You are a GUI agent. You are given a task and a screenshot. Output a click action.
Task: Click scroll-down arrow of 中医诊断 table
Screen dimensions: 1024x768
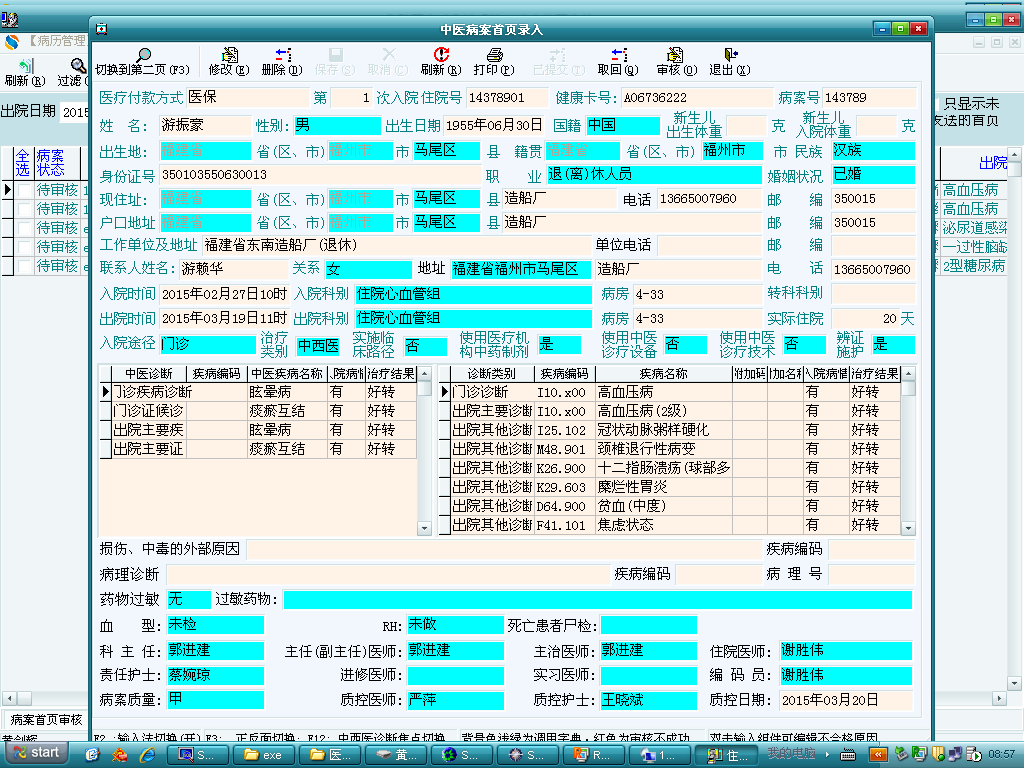click(x=424, y=528)
